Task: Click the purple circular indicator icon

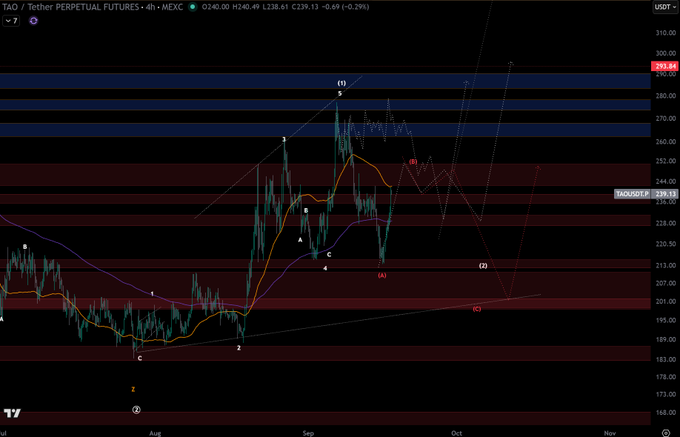Action: tap(33, 21)
